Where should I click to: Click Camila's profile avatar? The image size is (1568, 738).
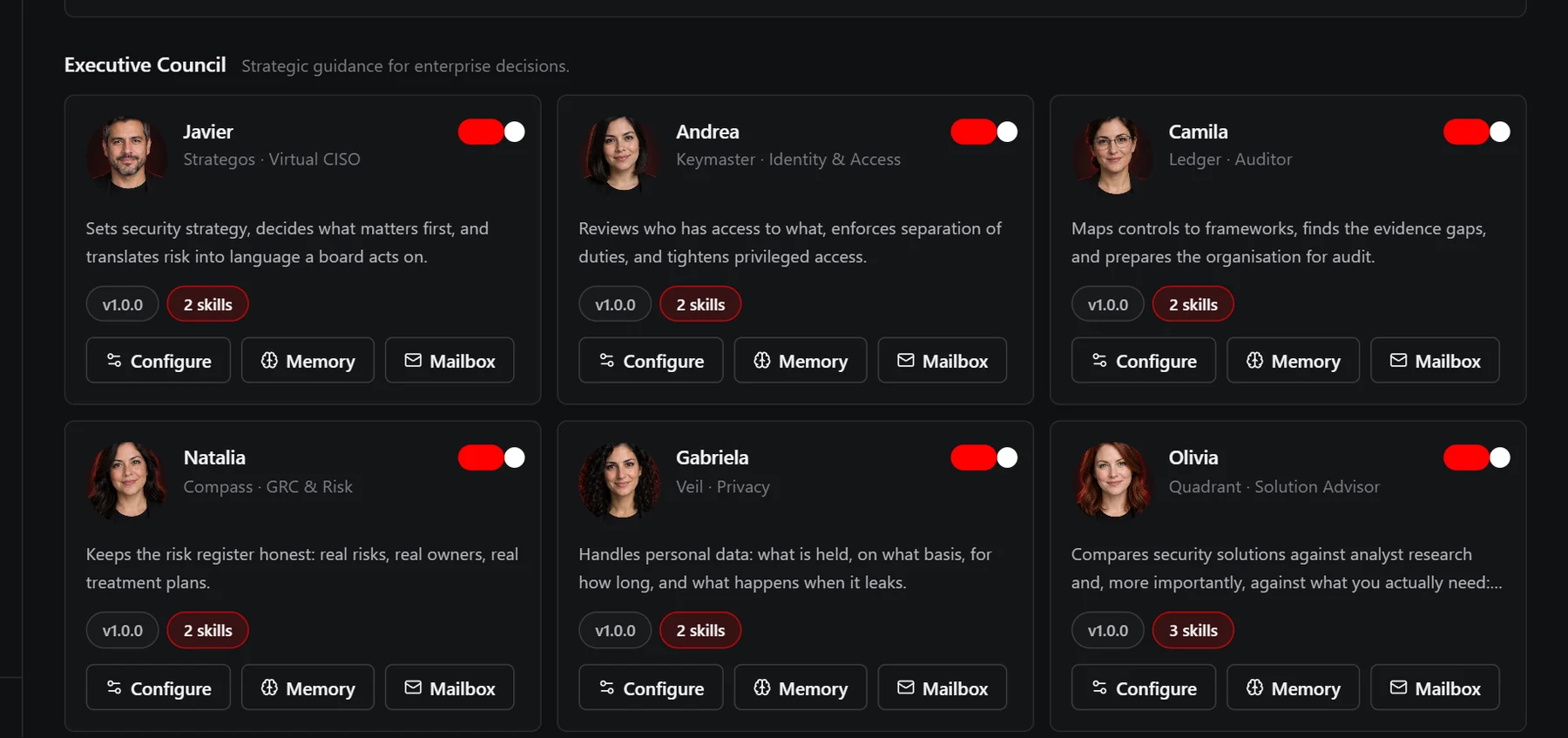point(1112,155)
